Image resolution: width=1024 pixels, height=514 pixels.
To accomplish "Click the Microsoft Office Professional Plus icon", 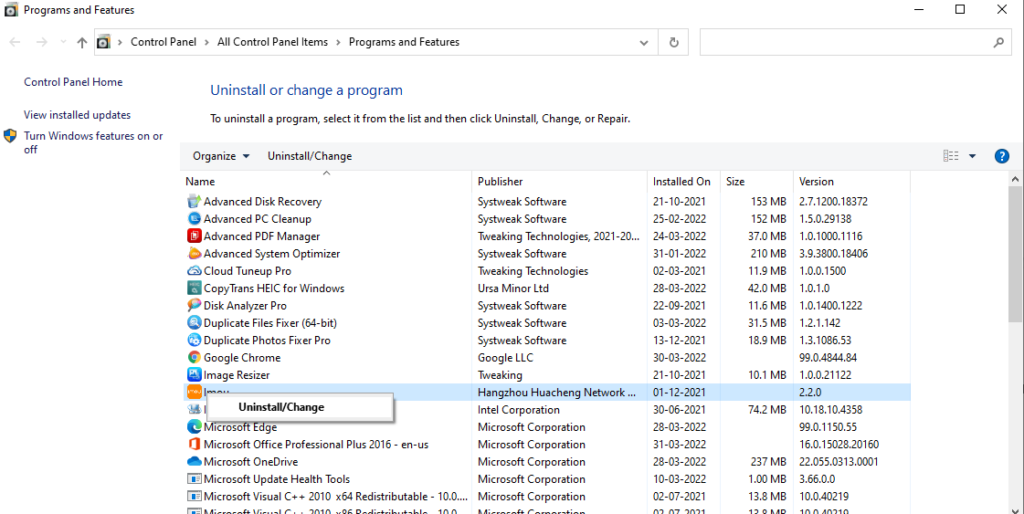I will point(194,444).
